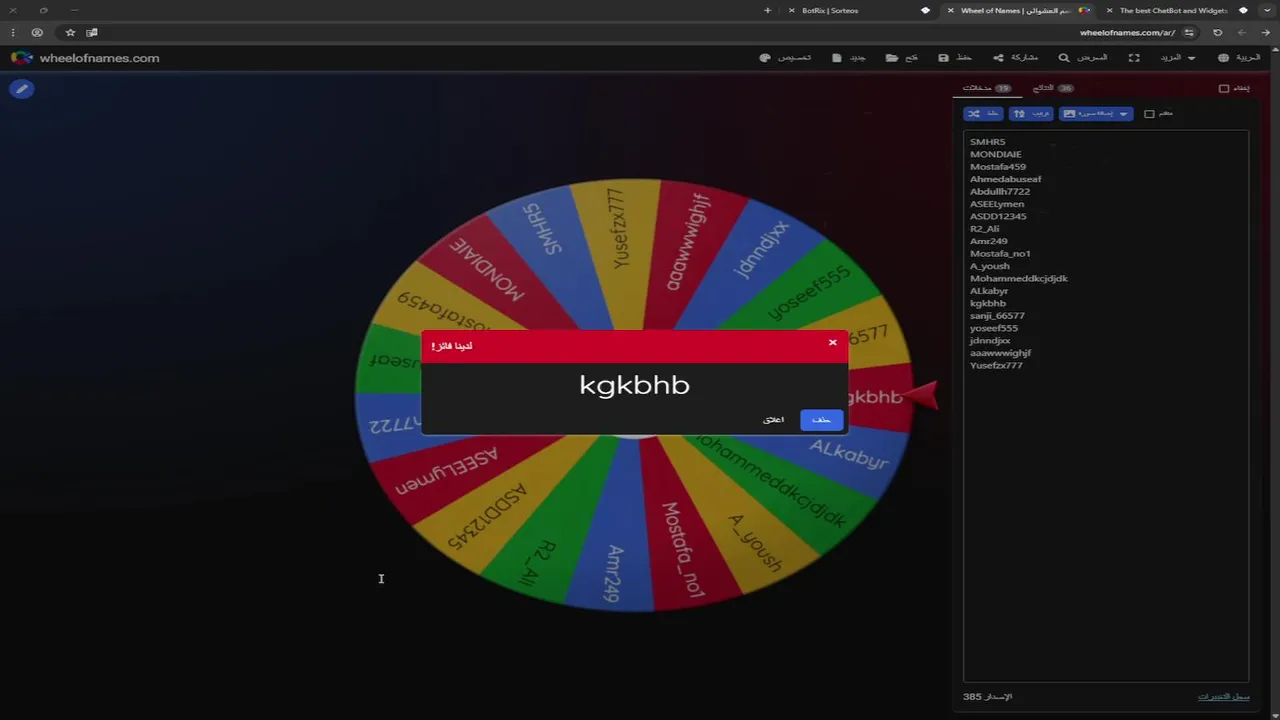Click the Close text button in winner dialog
This screenshot has width=1280, height=720.
(x=774, y=420)
